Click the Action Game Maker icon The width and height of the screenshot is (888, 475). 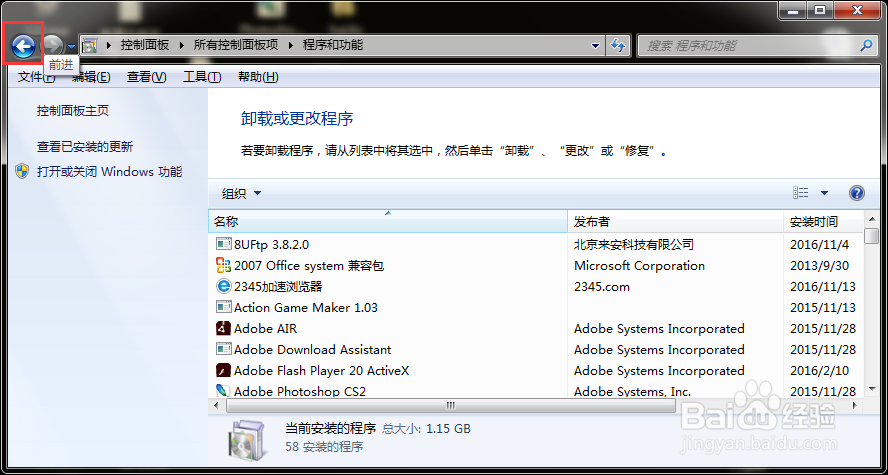[224, 307]
